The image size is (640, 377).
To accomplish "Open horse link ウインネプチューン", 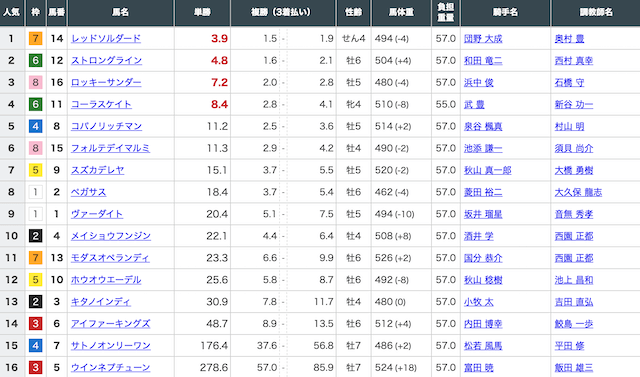I will point(110,368).
